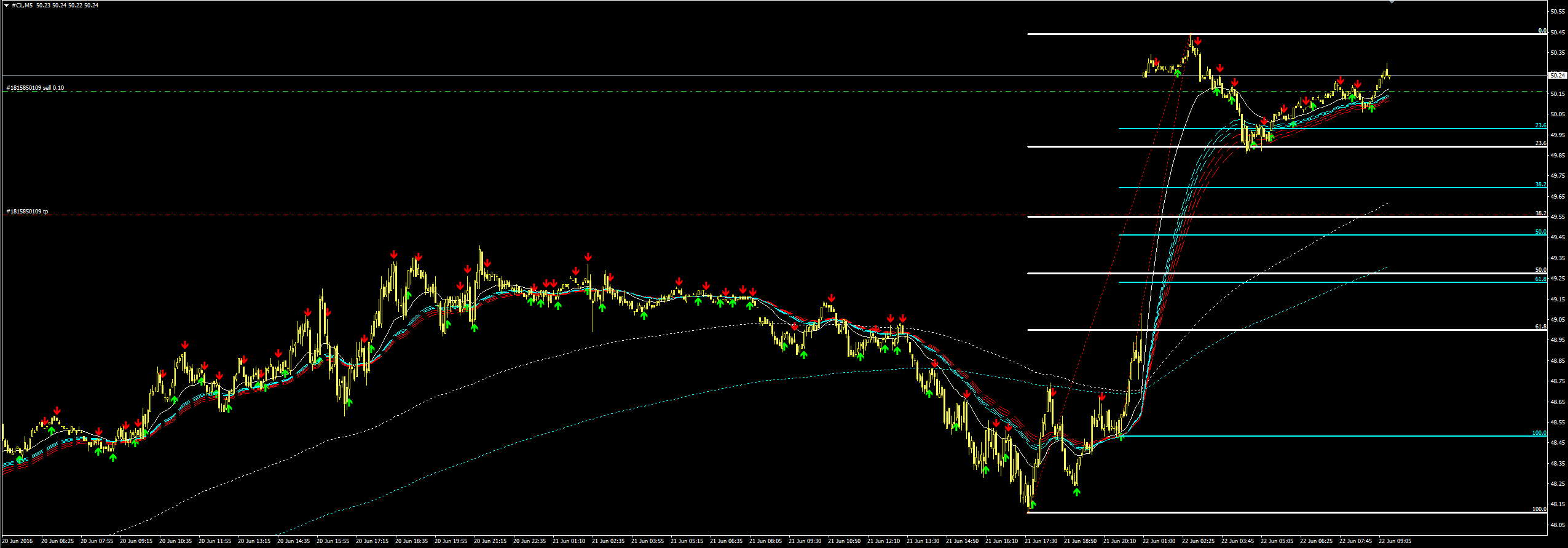Click the '20 Jun 2016' time axis label
This screenshot has height=548, width=1568.
click(x=17, y=541)
